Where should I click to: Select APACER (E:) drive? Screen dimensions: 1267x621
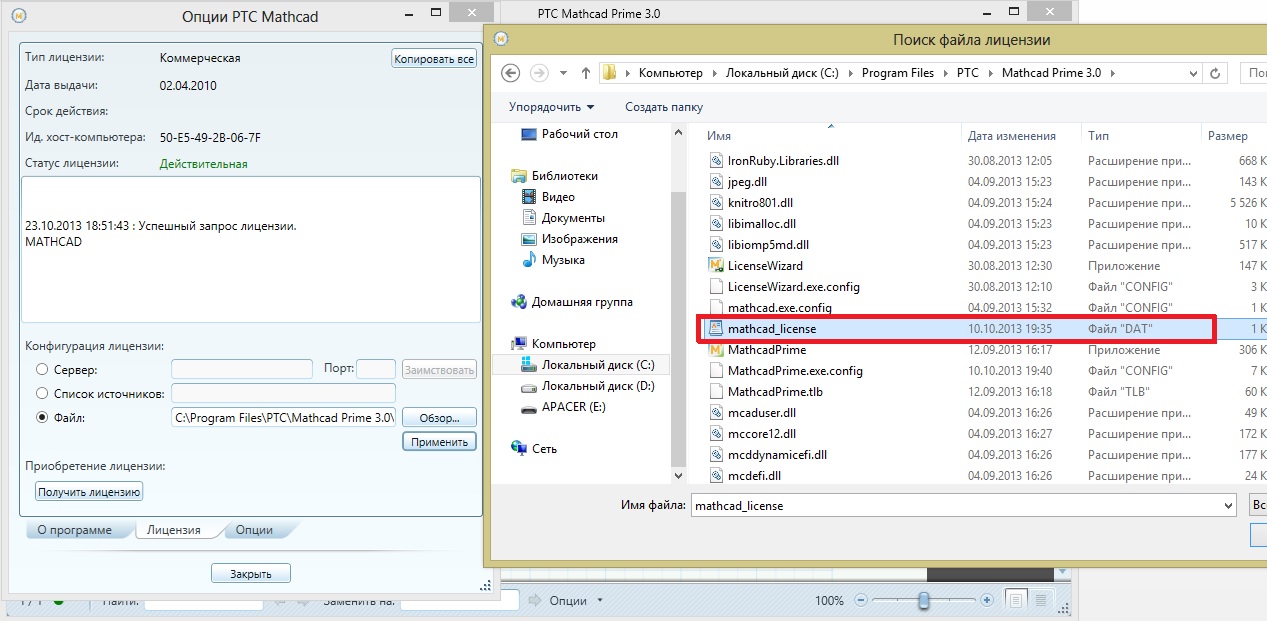pos(574,407)
